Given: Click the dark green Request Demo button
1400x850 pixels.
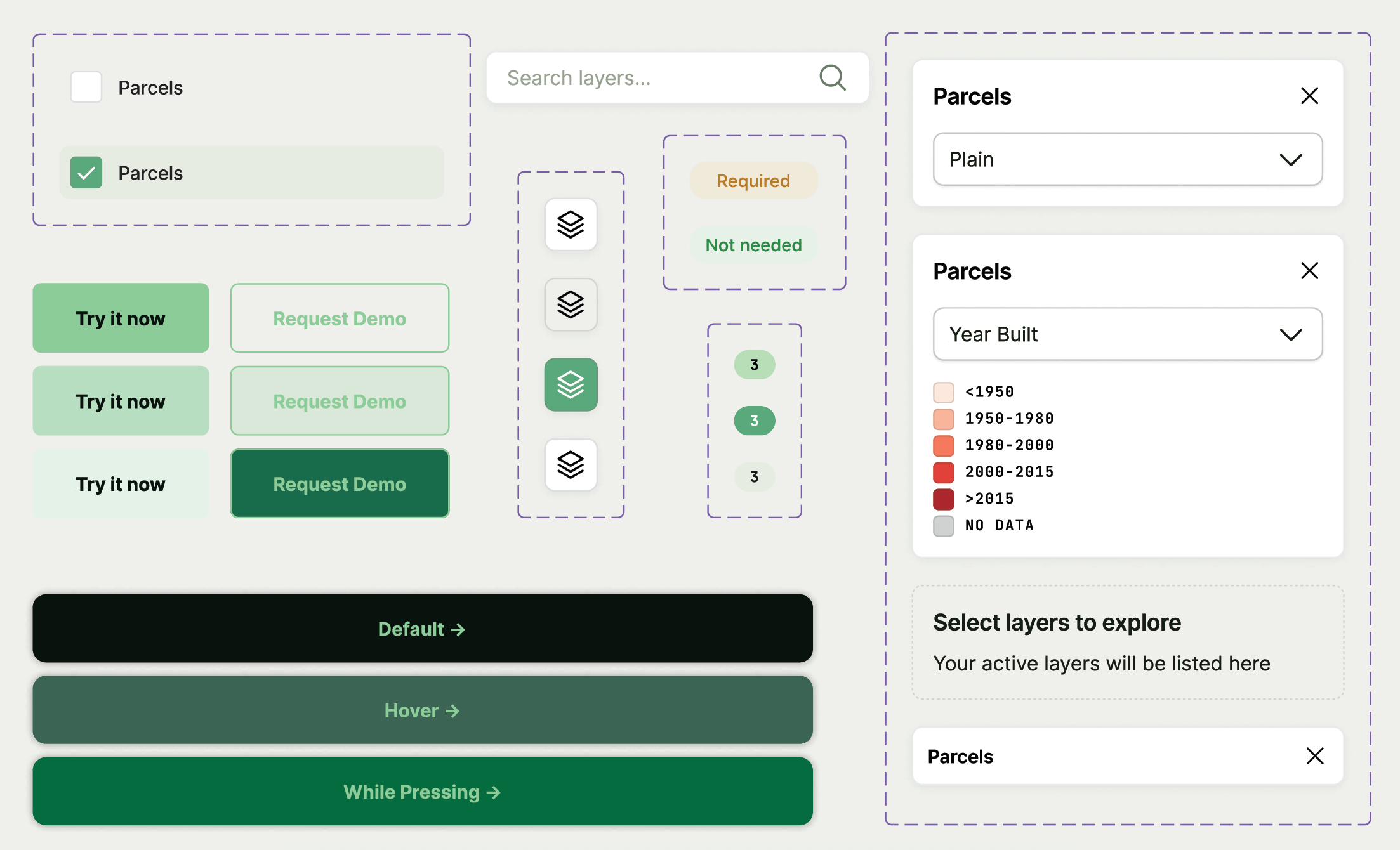Looking at the screenshot, I should (340, 484).
